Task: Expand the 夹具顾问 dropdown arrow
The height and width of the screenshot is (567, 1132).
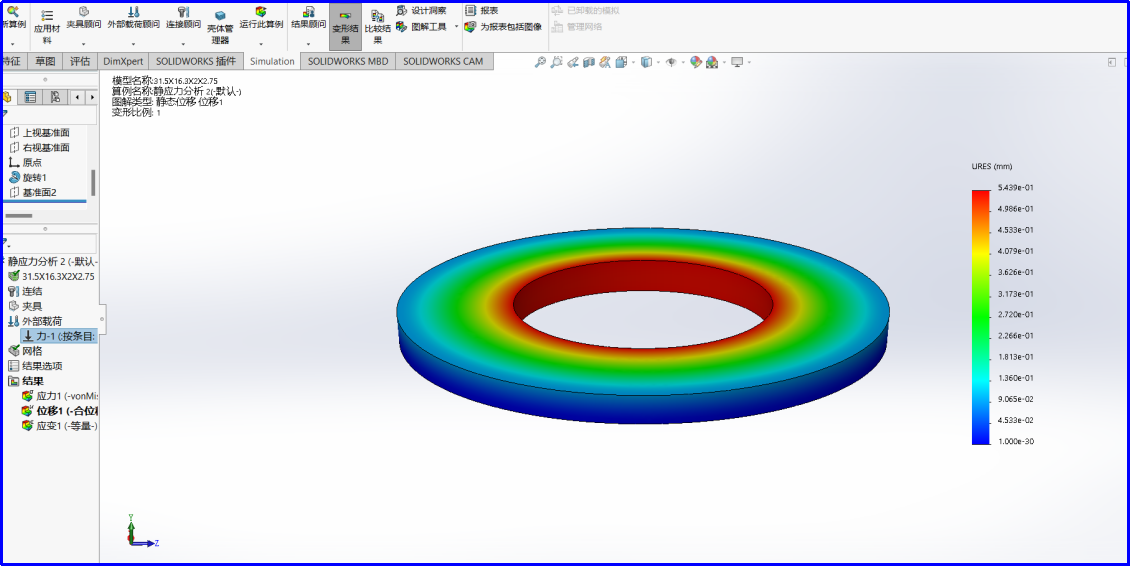Action: point(83,44)
